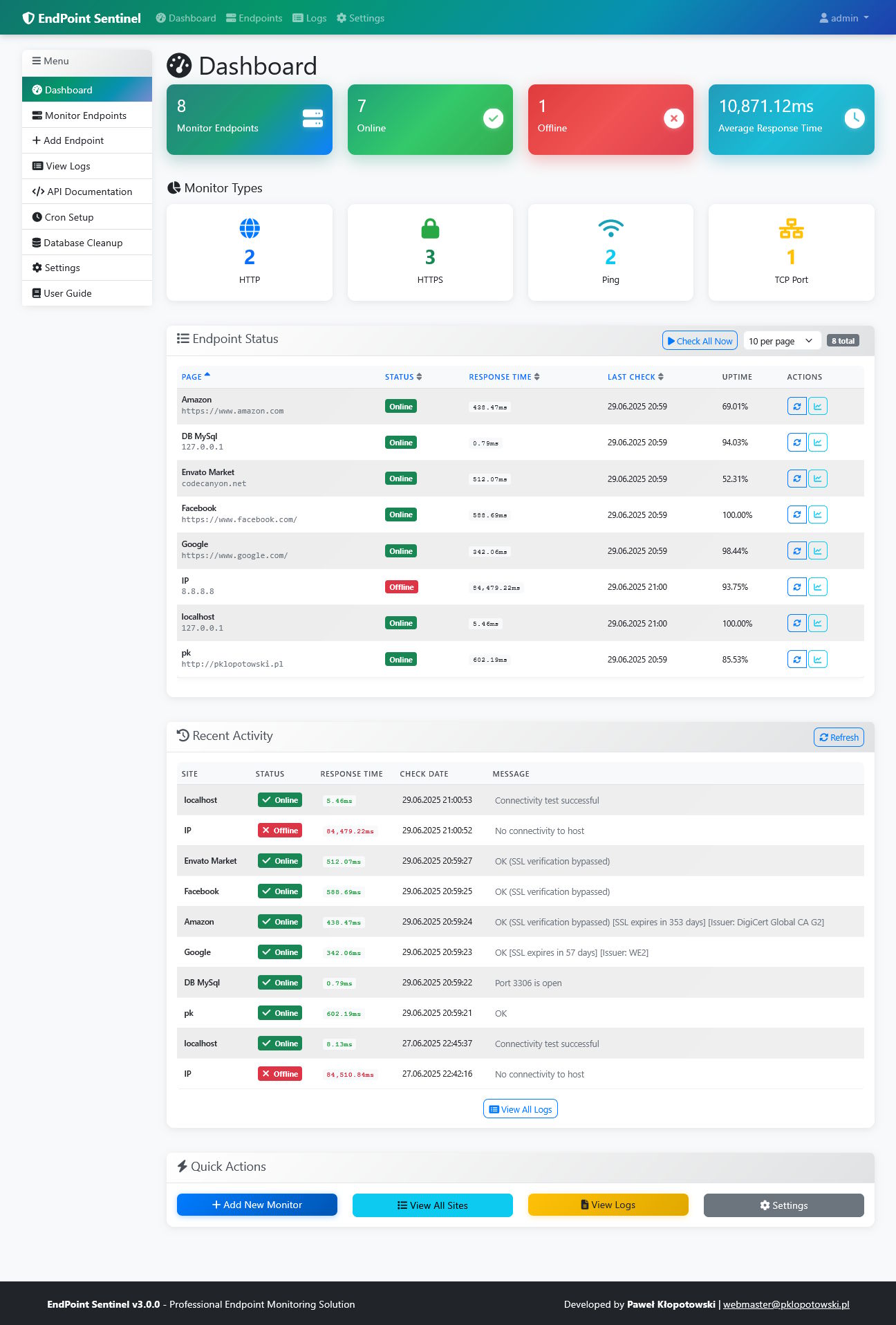896x1325 pixels.
Task: Open the chart icon for IP 8.8.8.8 row
Action: 818,587
